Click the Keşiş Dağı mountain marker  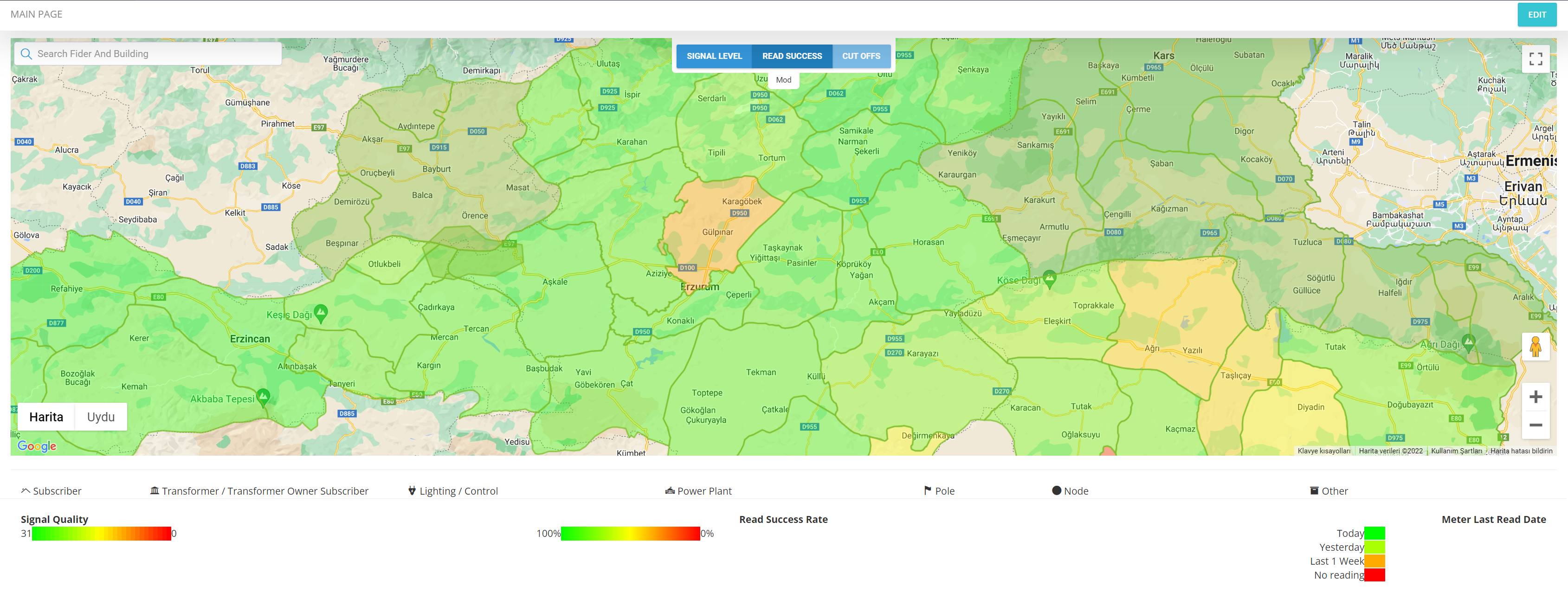coord(321,313)
